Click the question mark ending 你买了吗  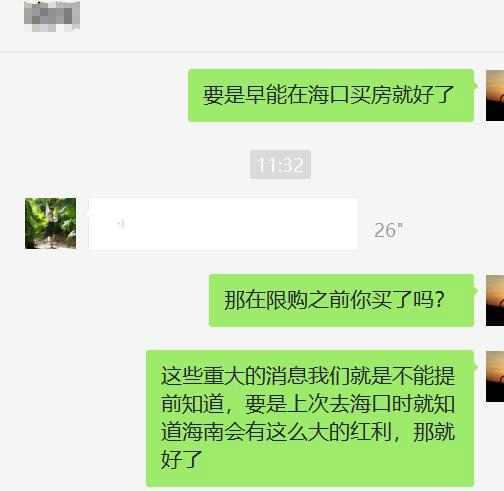point(440,300)
